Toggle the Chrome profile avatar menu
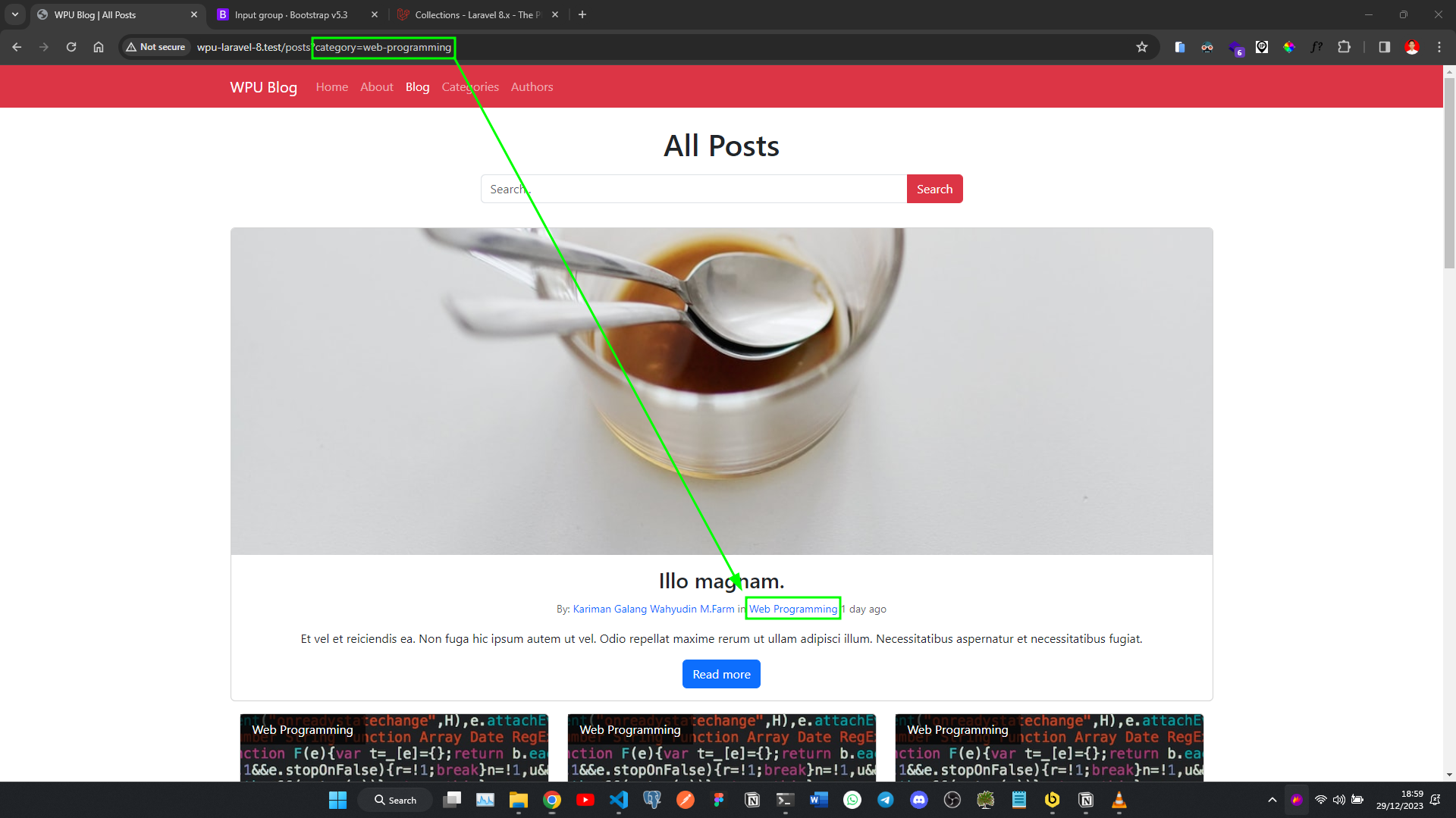 coord(1412,47)
